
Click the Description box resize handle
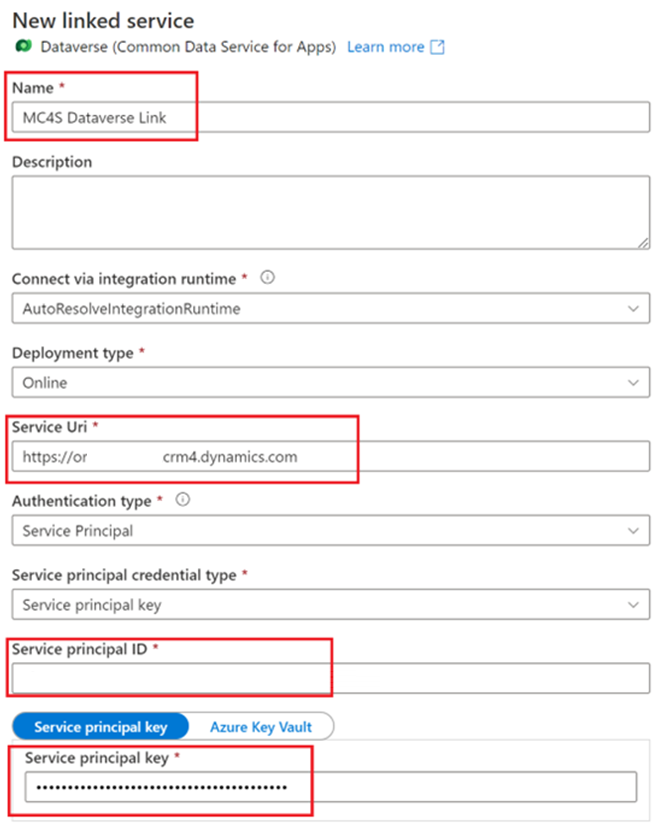click(643, 243)
